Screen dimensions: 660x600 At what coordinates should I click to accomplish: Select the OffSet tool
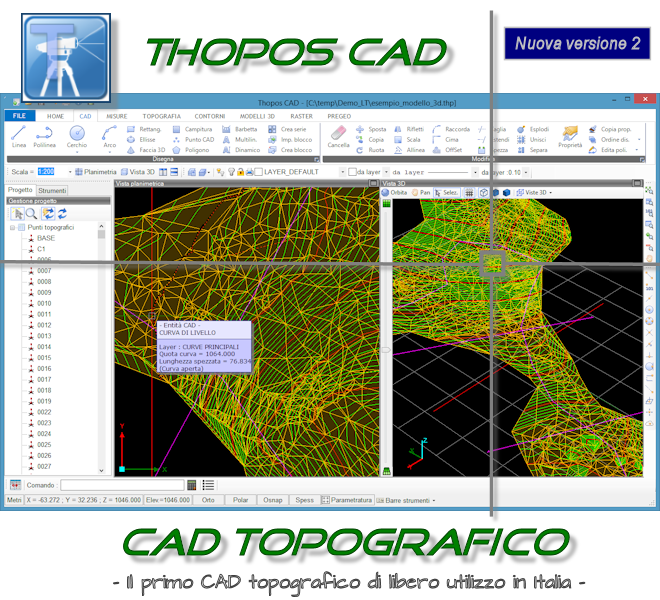point(447,150)
